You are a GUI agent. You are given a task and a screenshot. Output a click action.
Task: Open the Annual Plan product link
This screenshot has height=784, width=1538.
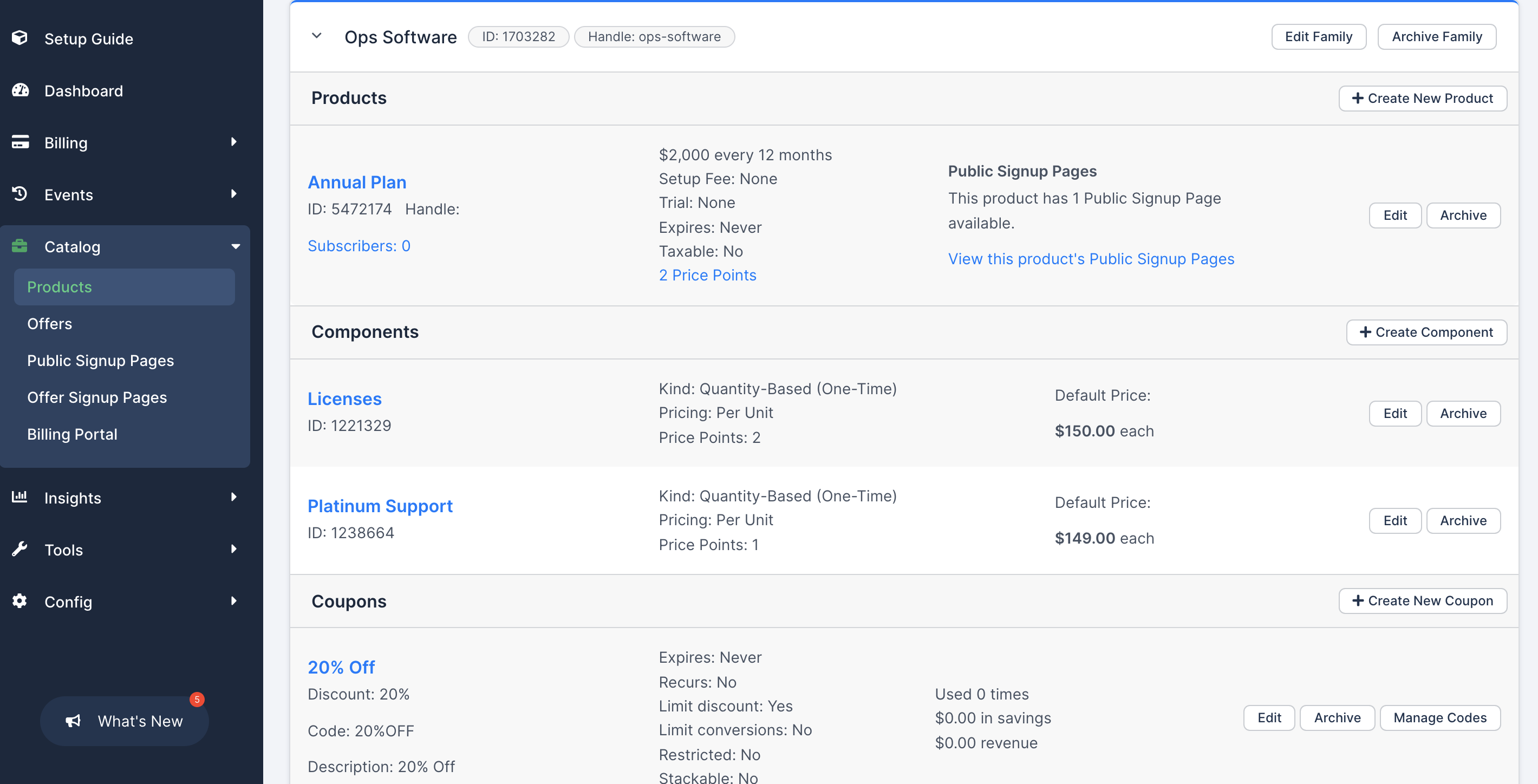coord(356,182)
